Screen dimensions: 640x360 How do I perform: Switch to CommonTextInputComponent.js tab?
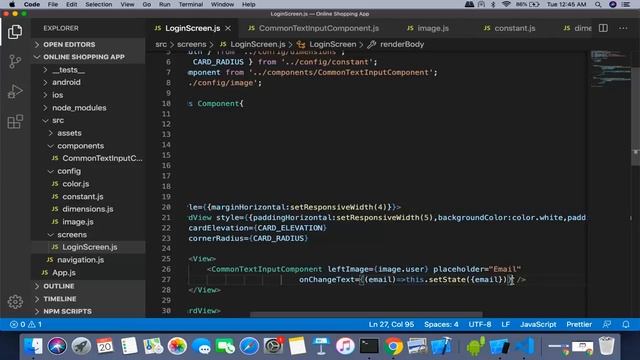(x=313, y=28)
